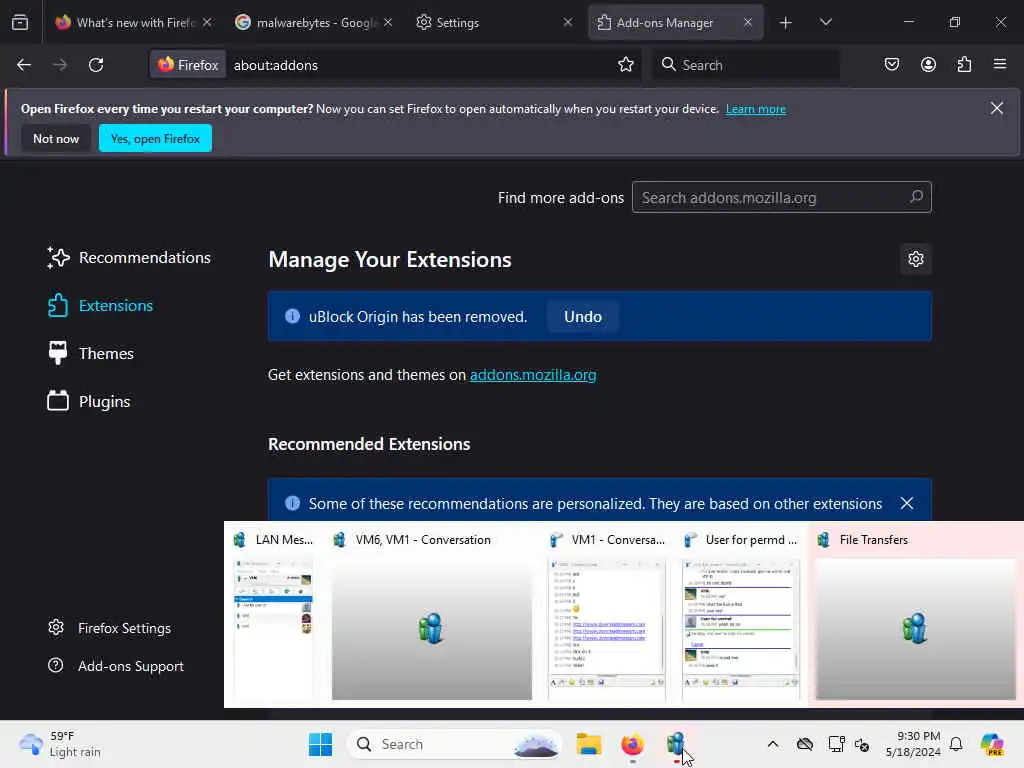1024x768 pixels.
Task: Open Add-ons Support link
Action: pyautogui.click(x=116, y=666)
